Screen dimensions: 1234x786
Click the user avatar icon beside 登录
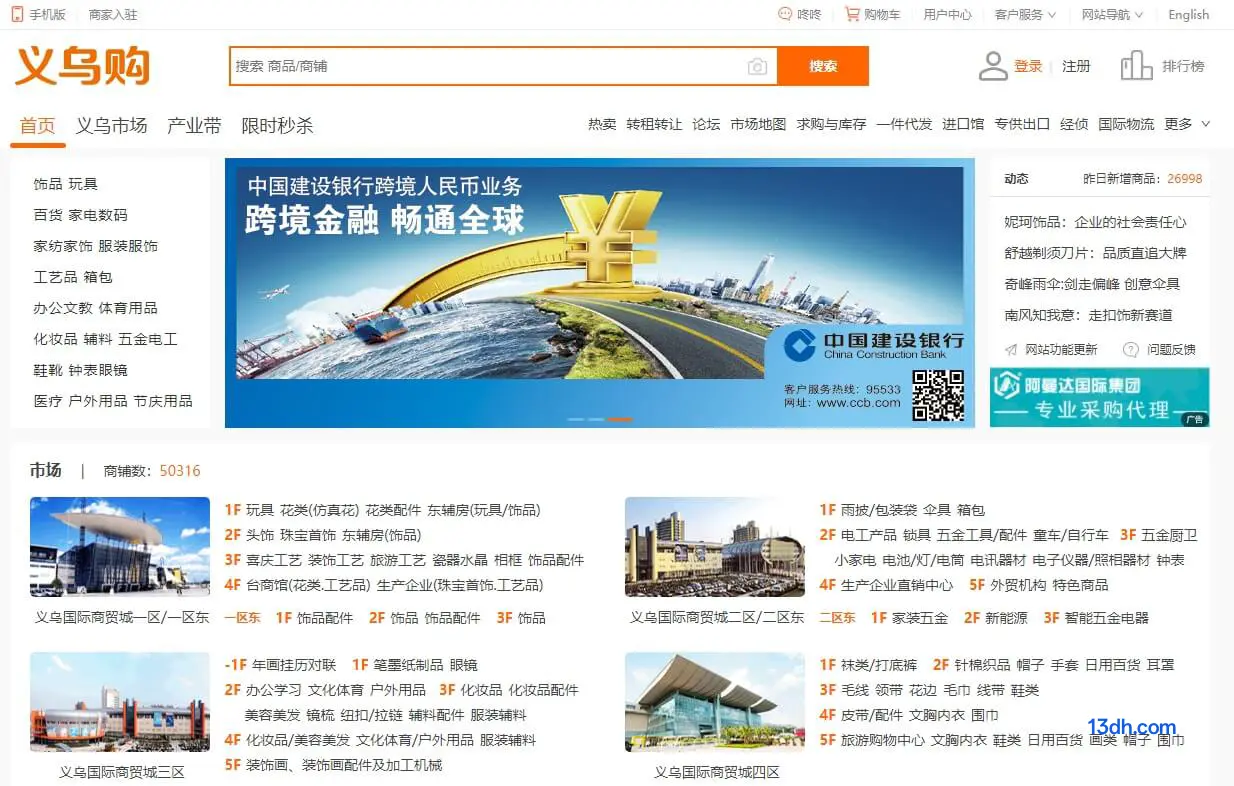pyautogui.click(x=993, y=66)
